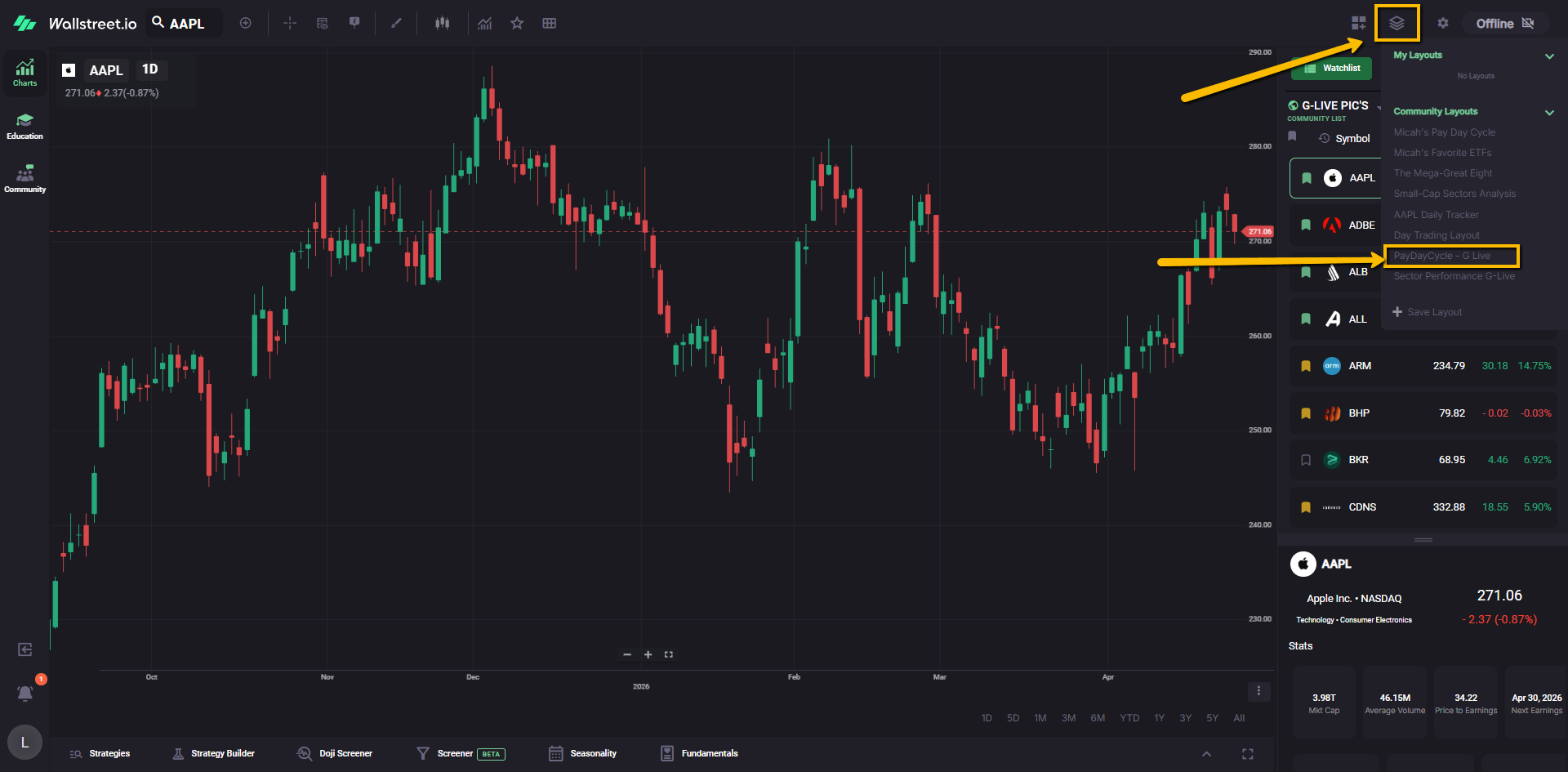The image size is (1568, 772).
Task: Click the AAPL symbol search field
Action: pos(186,24)
